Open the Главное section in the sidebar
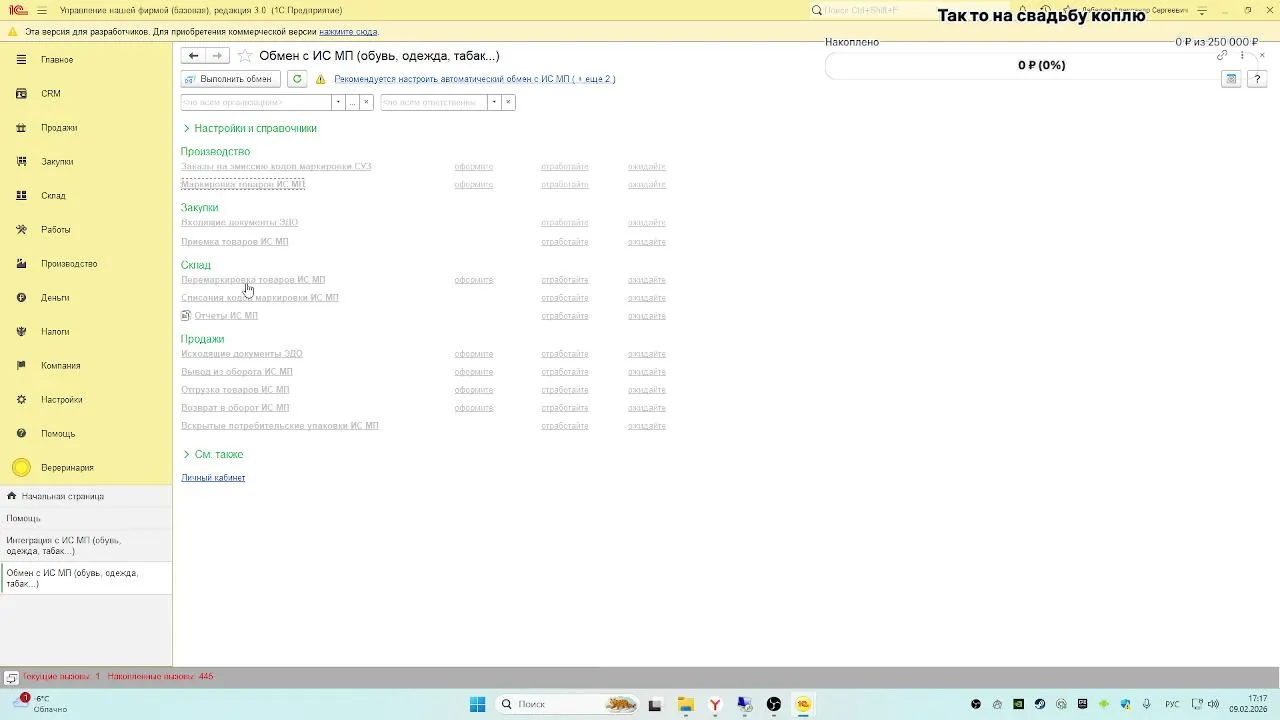Screen dimensions: 1280x720 pos(57,60)
